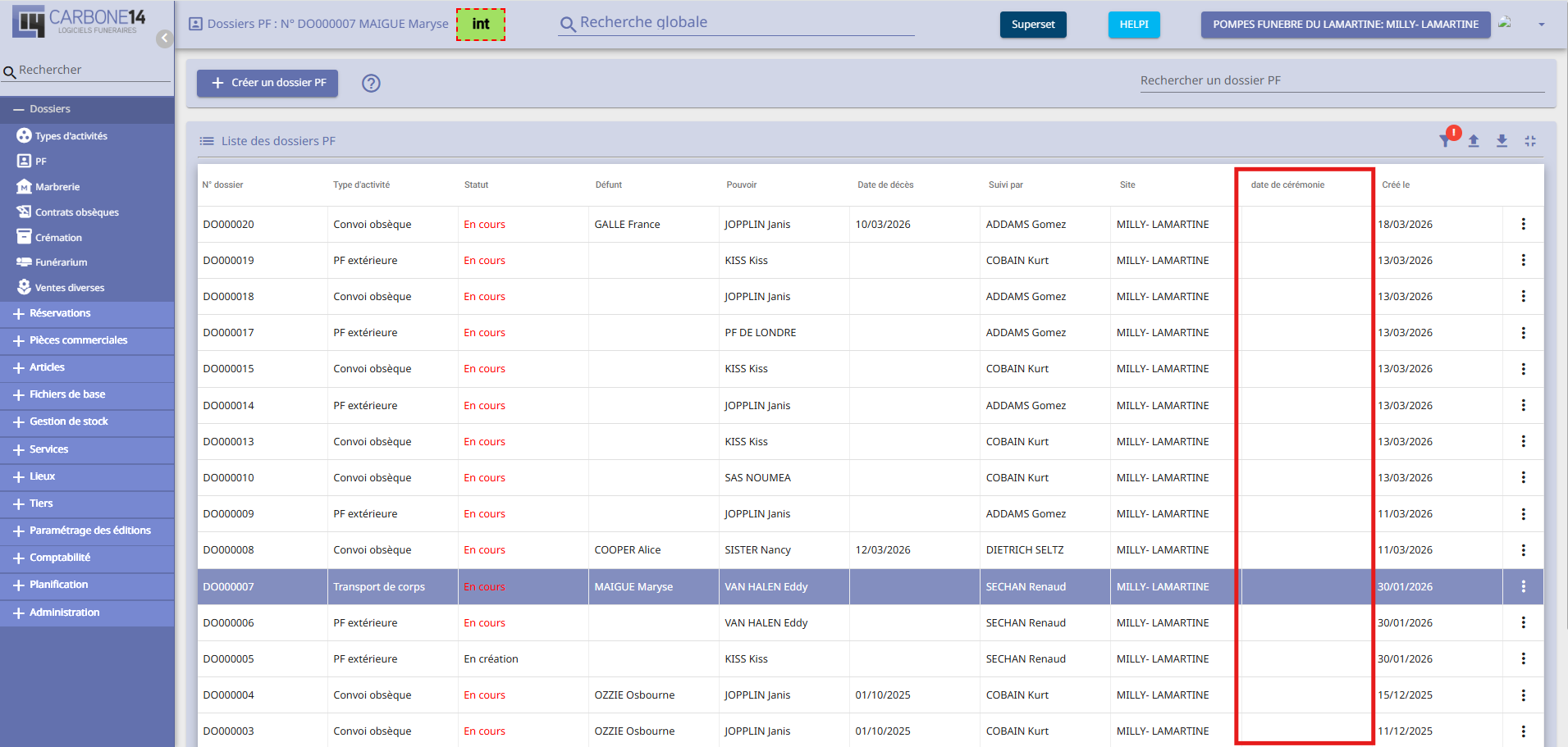Click the Créer un dossier PF button
This screenshot has width=1568, height=747.
[267, 83]
